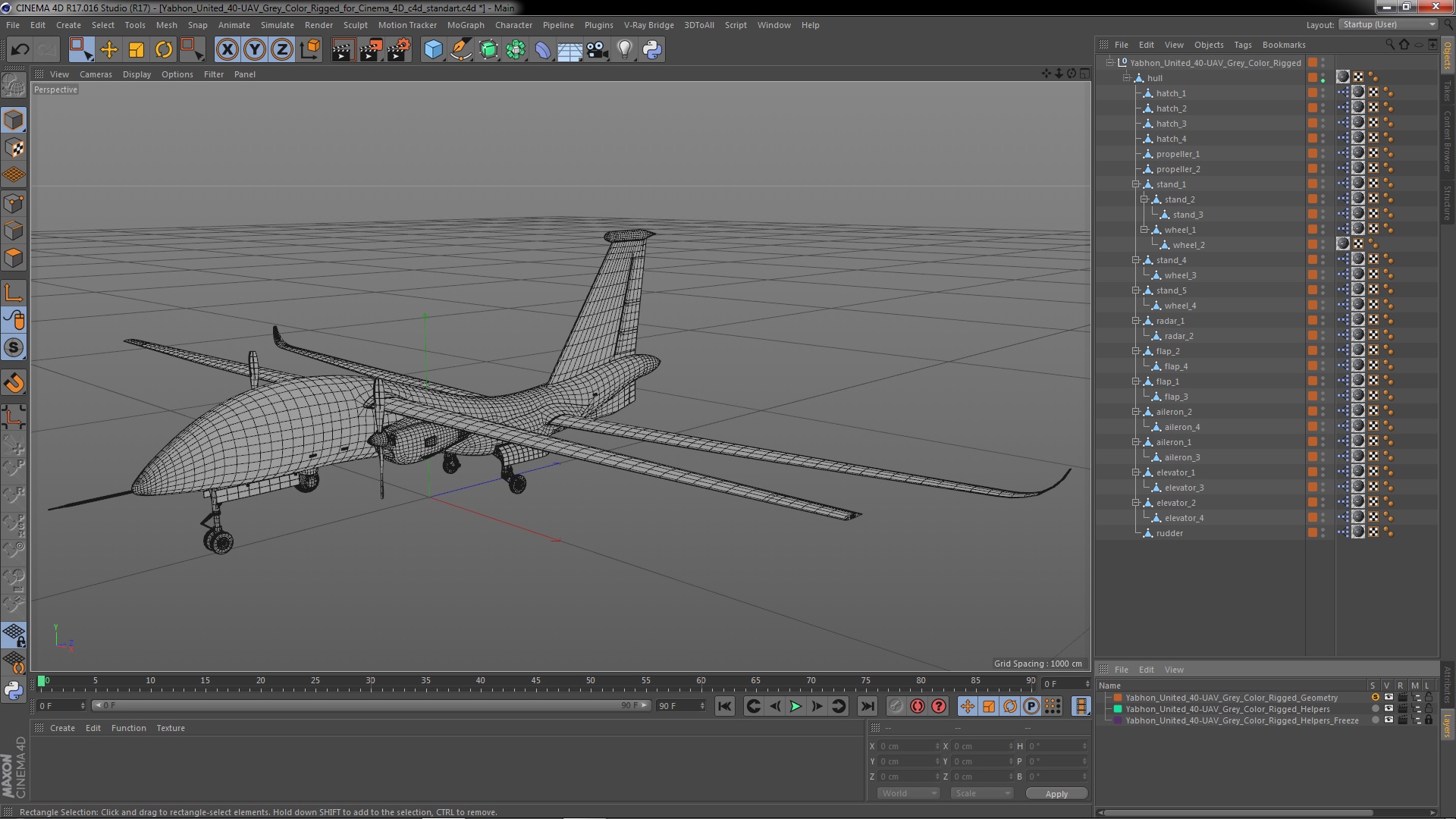The image size is (1456, 819).
Task: Collapse wheel_1 hierarchy
Action: pos(1144,230)
